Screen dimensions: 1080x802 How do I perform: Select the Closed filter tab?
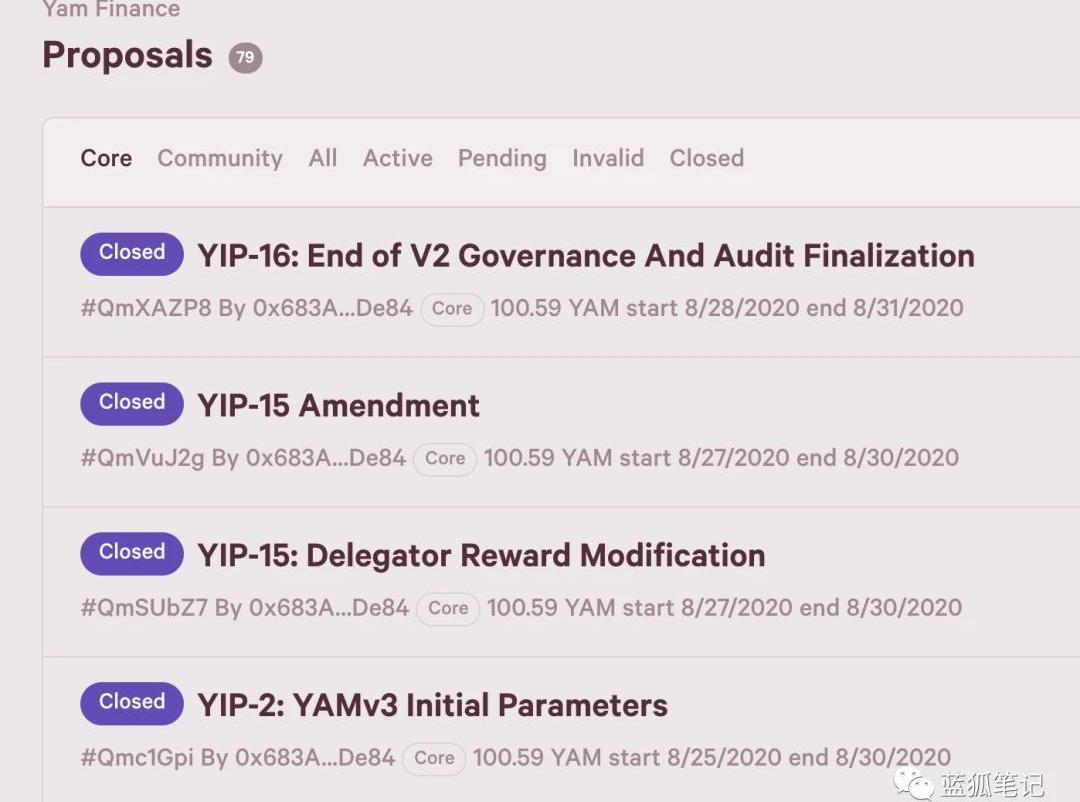point(707,158)
